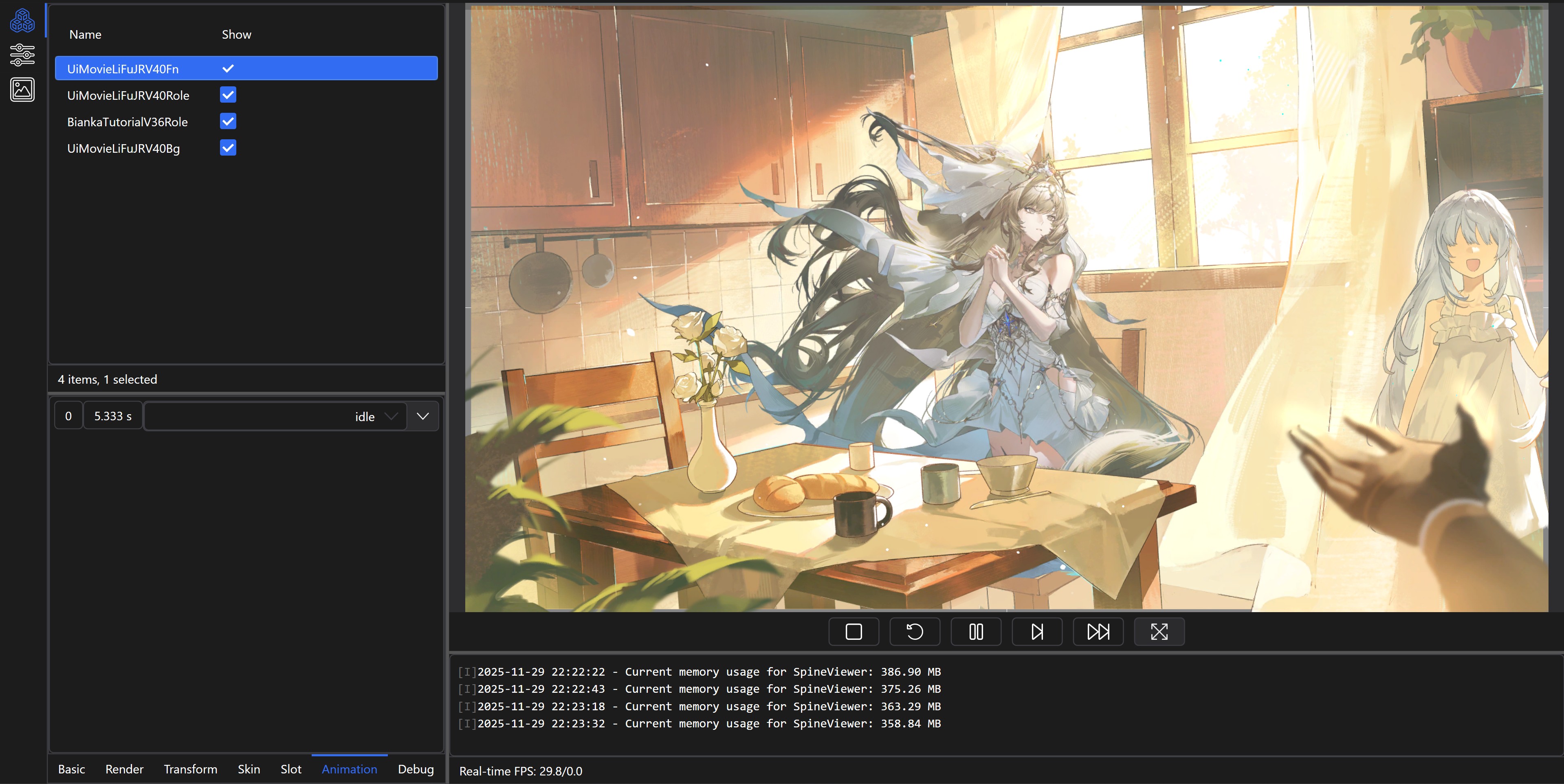Toggle visibility of UiMovieLiFuJRV40Bg
The image size is (1564, 784).
point(228,148)
